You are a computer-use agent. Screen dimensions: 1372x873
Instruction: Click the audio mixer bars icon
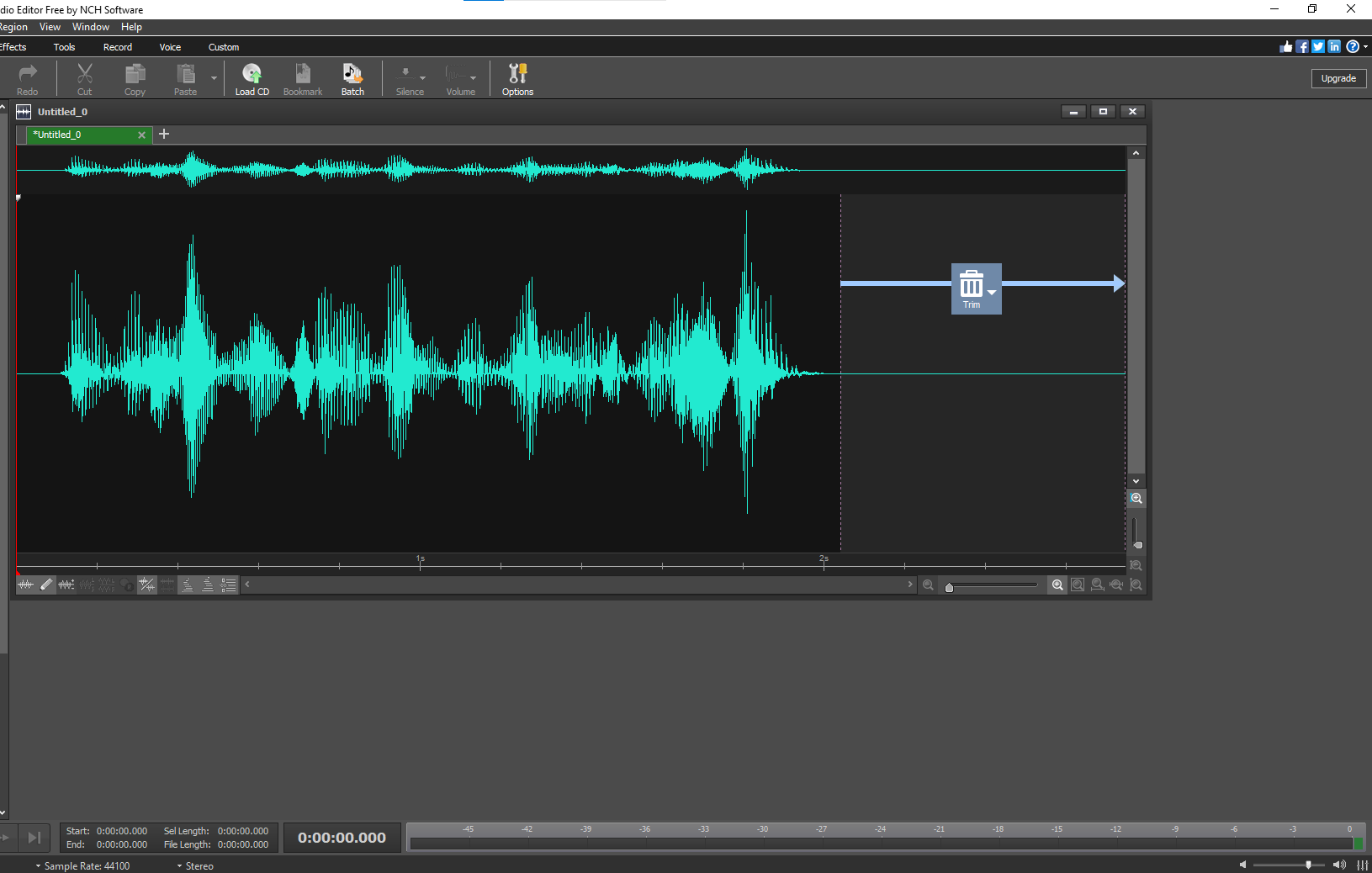coord(1362,865)
